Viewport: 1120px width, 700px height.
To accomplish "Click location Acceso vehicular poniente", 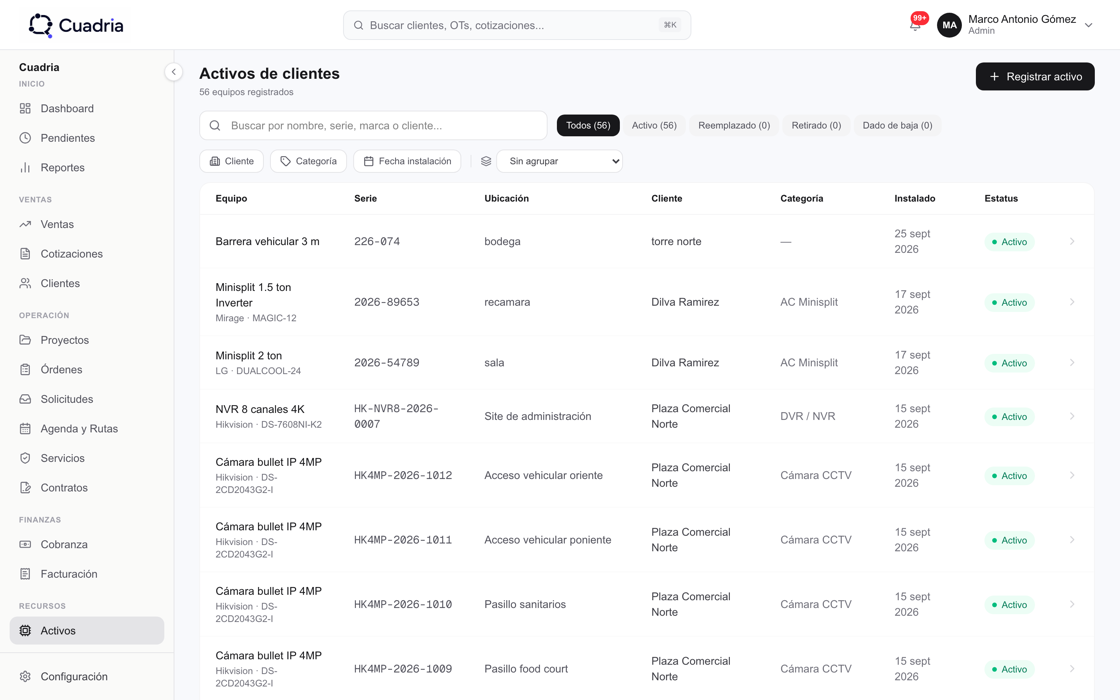I will tap(548, 540).
